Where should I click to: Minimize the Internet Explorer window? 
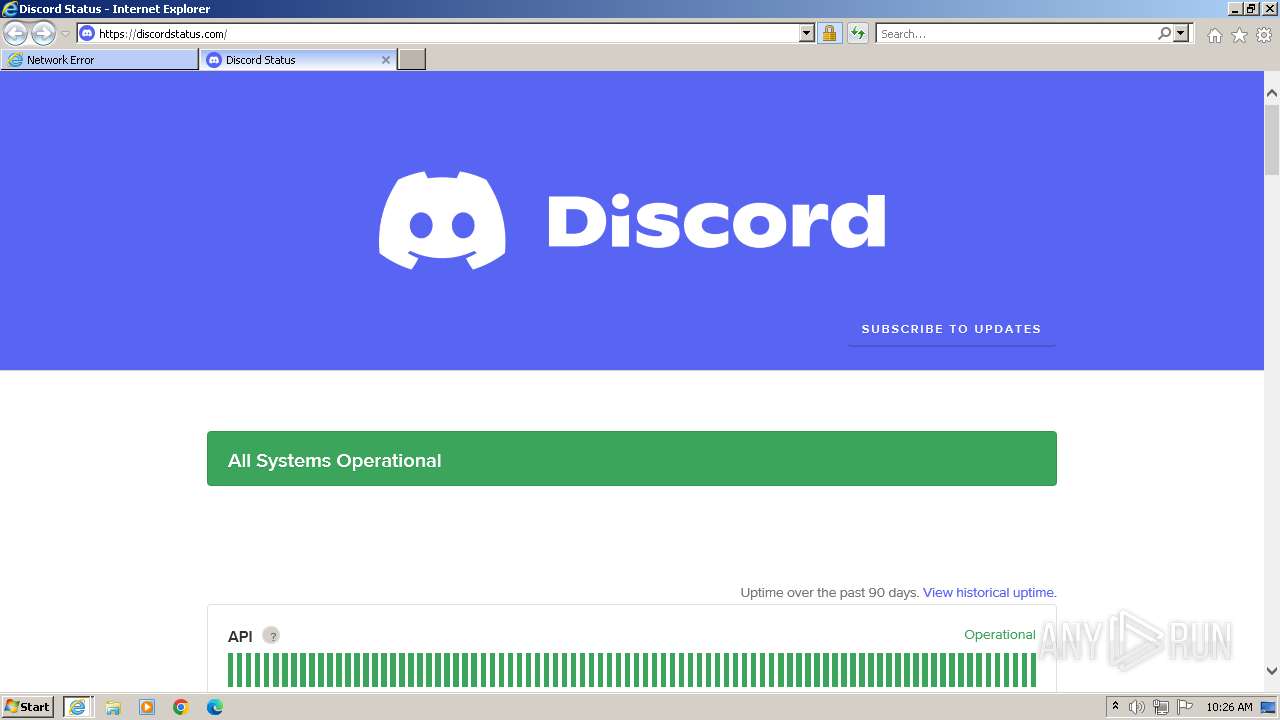point(1234,8)
